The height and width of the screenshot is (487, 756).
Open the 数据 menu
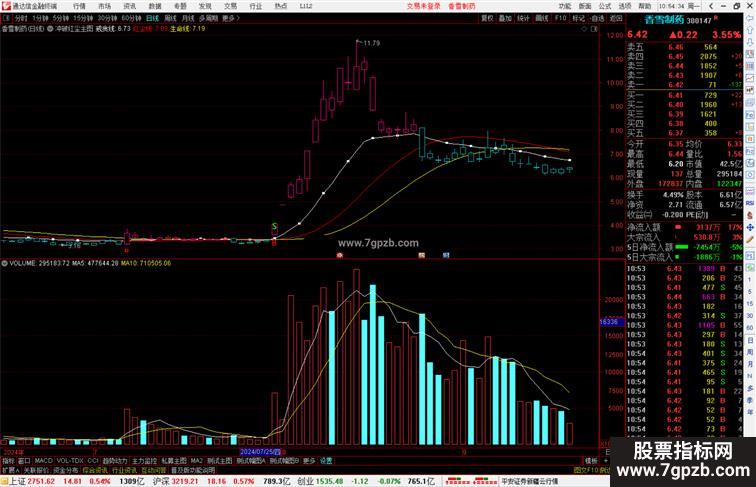[155, 6]
